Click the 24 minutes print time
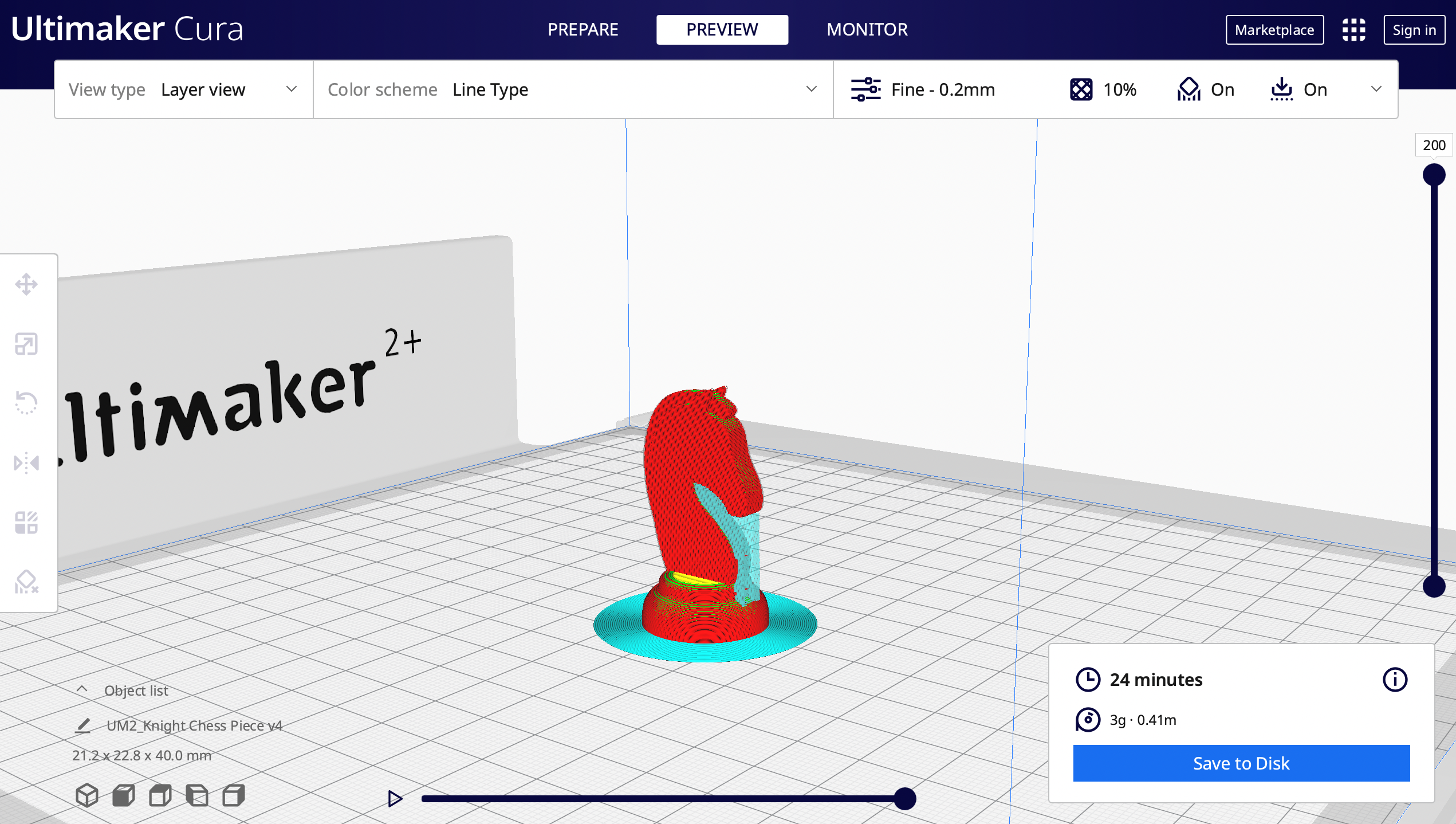This screenshot has height=824, width=1456. (x=1156, y=680)
